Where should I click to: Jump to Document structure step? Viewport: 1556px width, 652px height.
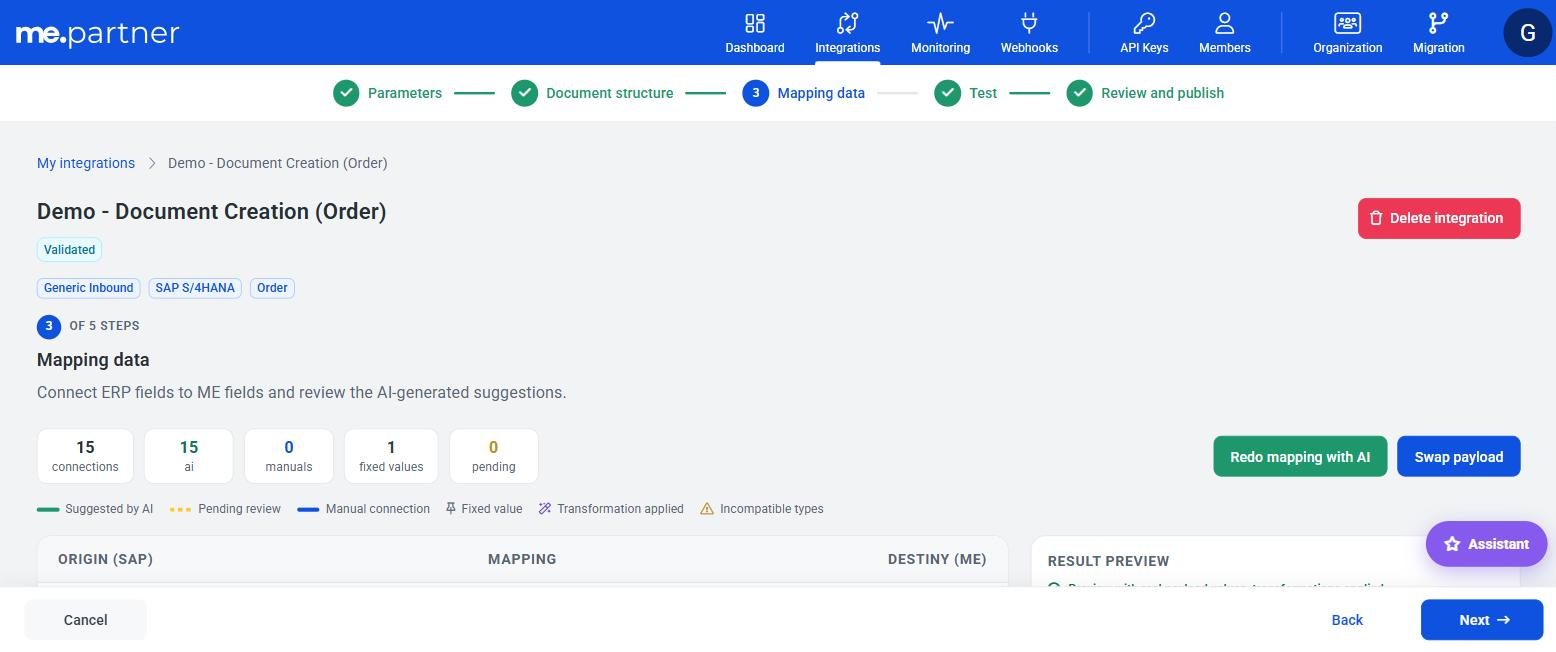592,93
